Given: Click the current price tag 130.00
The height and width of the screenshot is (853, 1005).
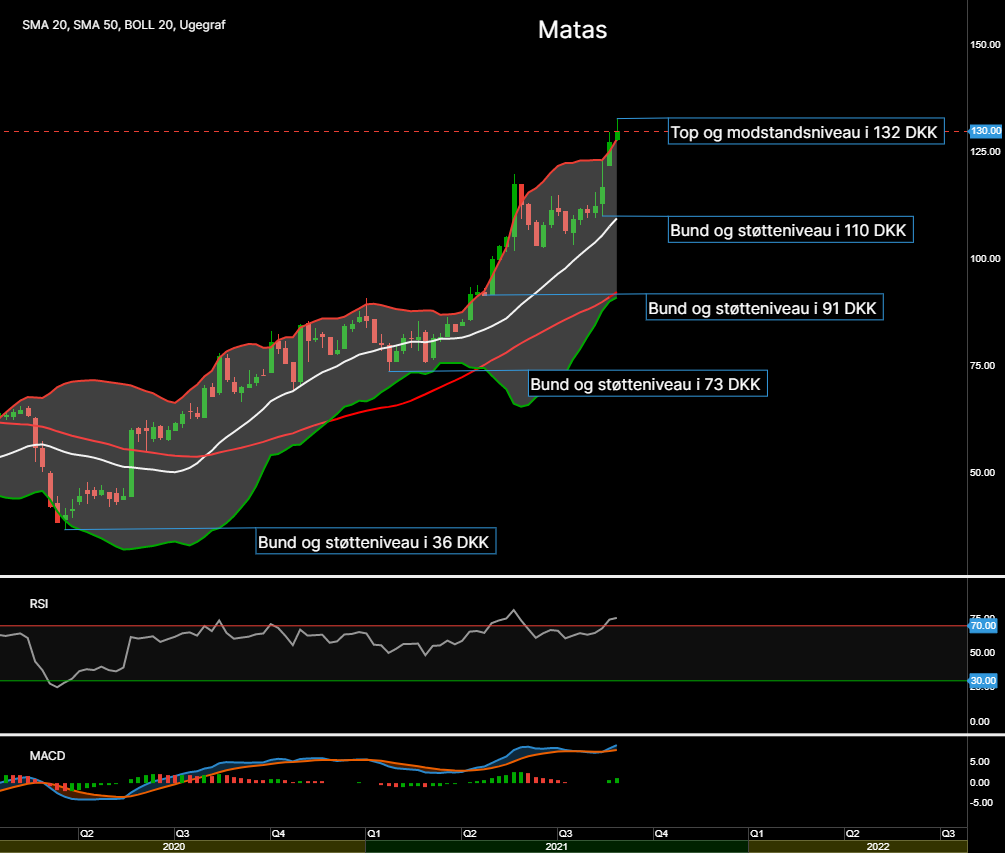Looking at the screenshot, I should coord(985,131).
